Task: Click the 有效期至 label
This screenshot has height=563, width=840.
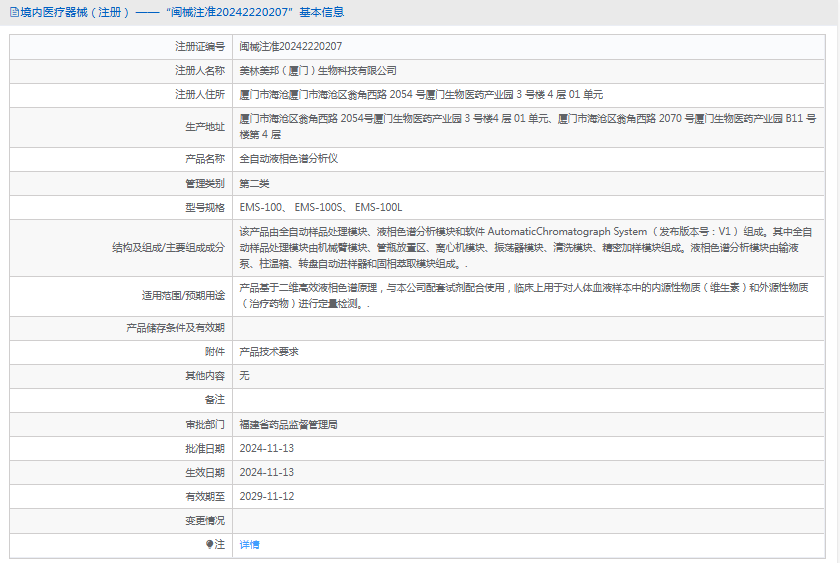Action: click(x=205, y=497)
